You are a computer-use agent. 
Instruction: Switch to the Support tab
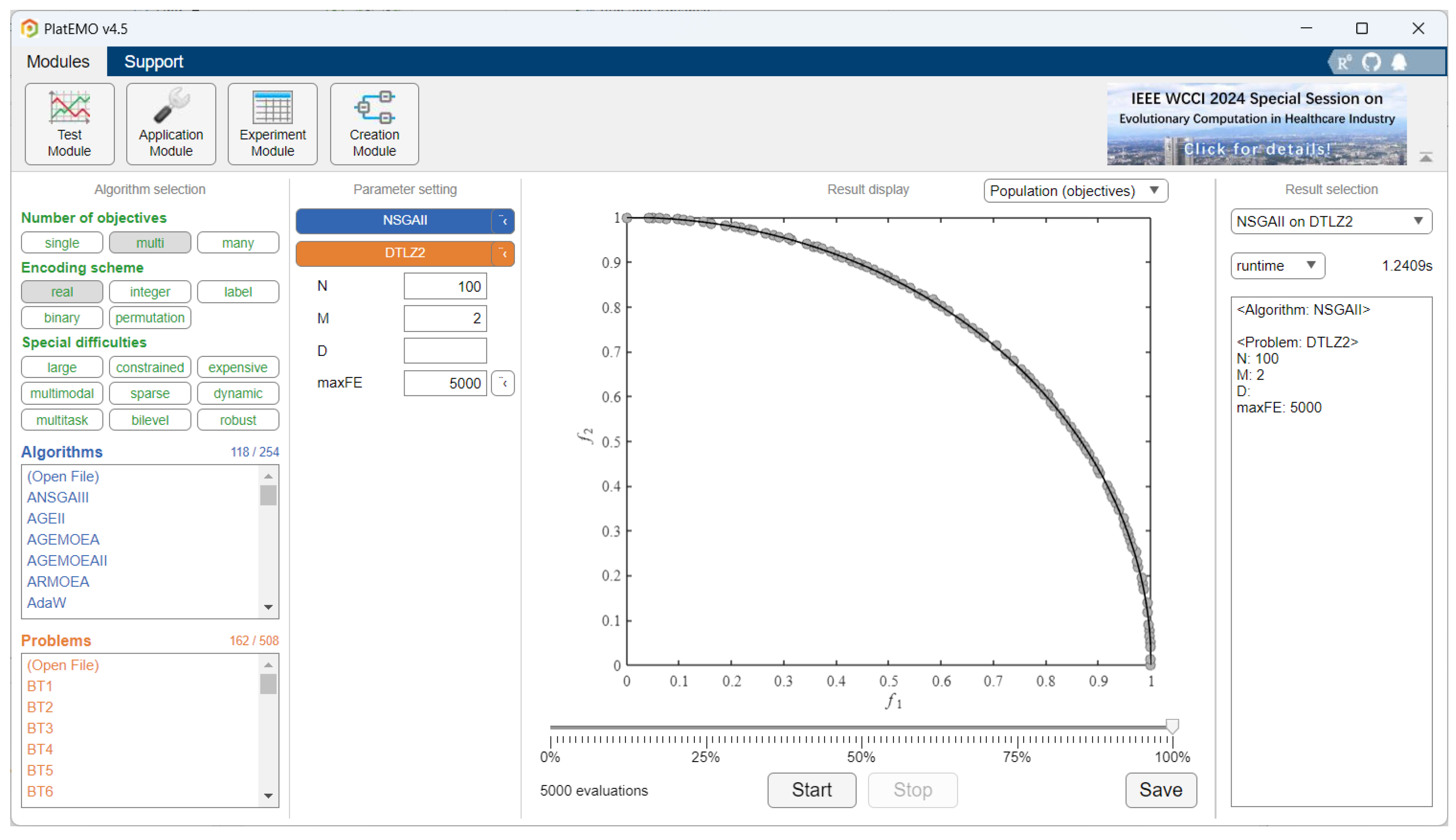tap(153, 62)
